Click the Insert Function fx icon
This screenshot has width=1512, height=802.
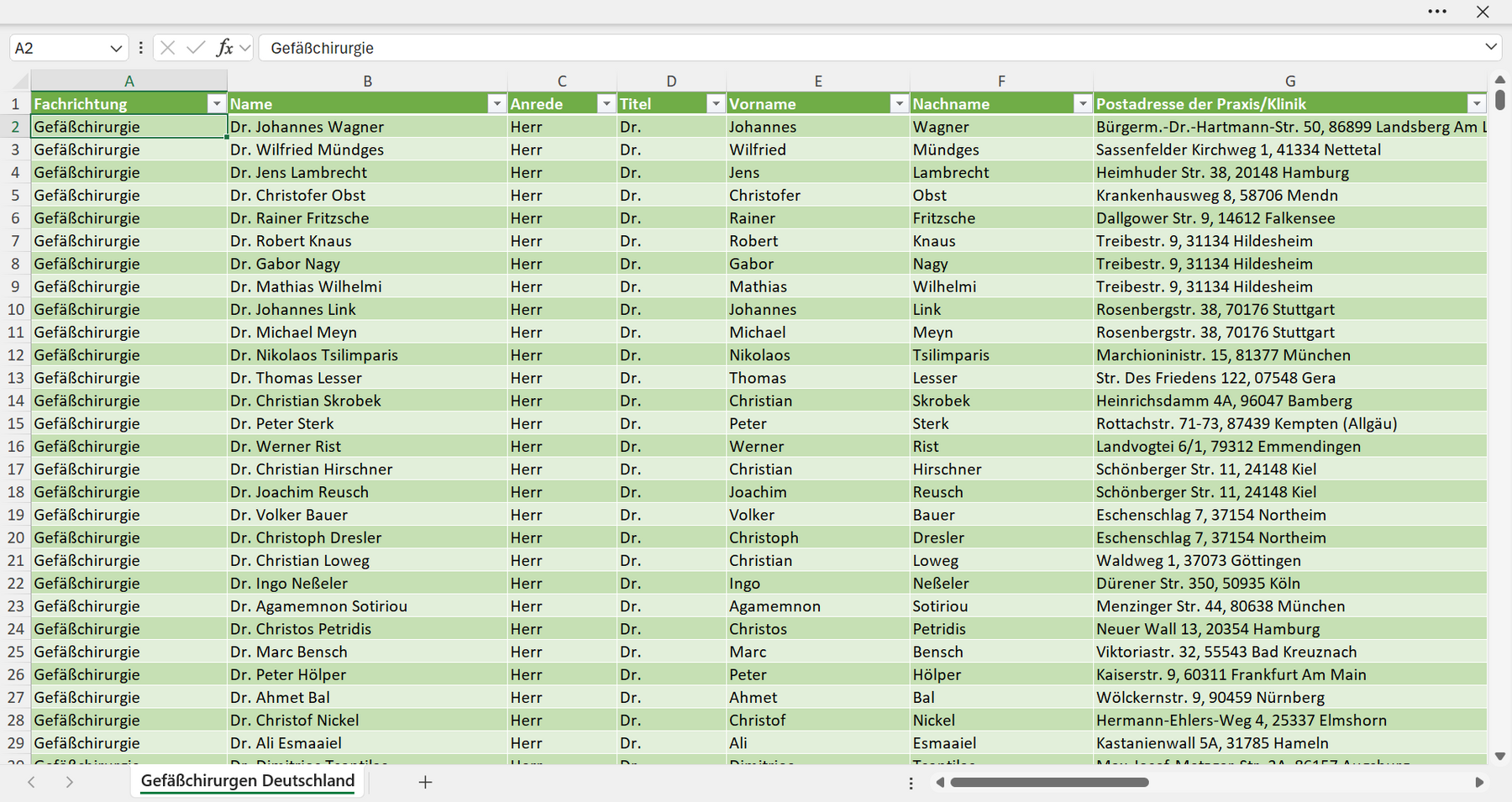tap(224, 48)
